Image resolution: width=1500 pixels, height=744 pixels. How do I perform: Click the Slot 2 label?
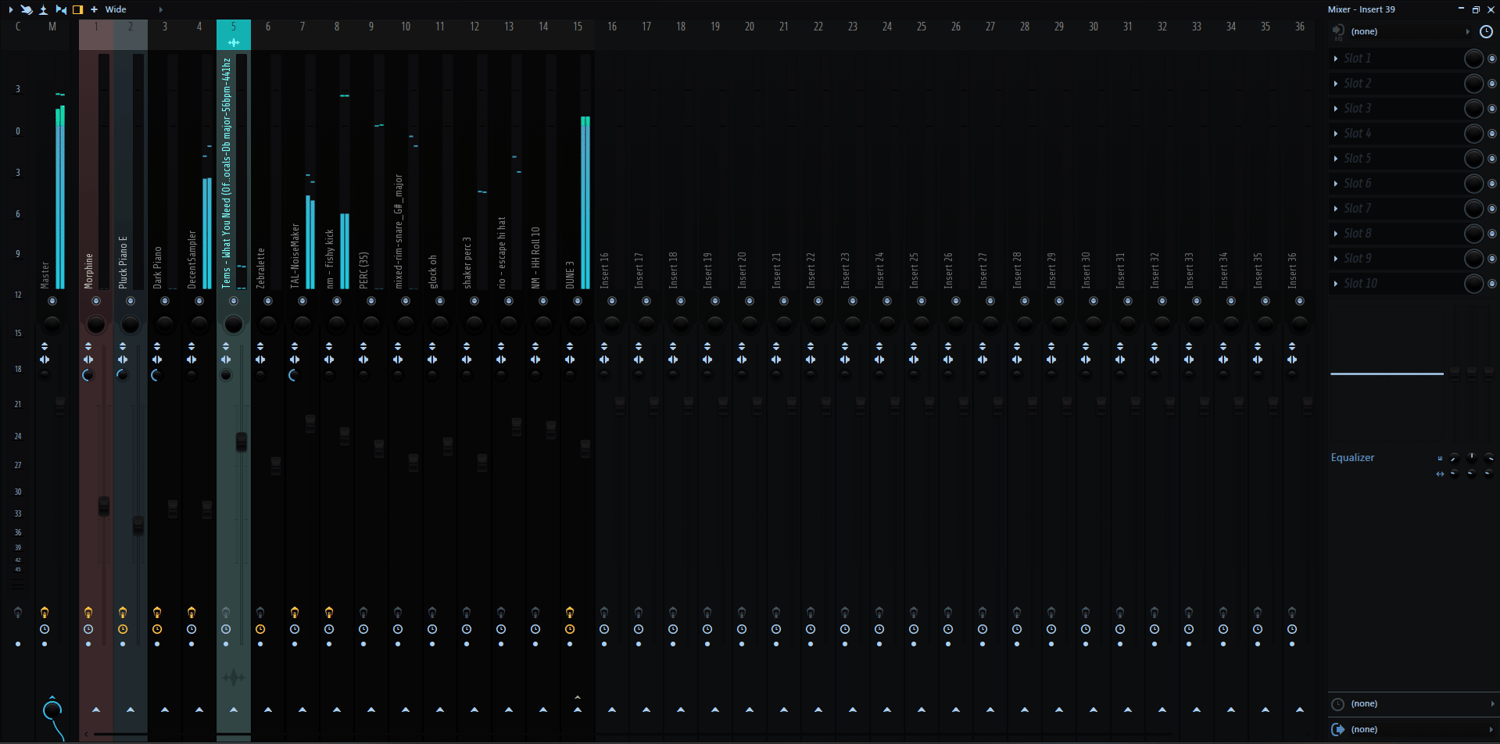pos(1357,84)
